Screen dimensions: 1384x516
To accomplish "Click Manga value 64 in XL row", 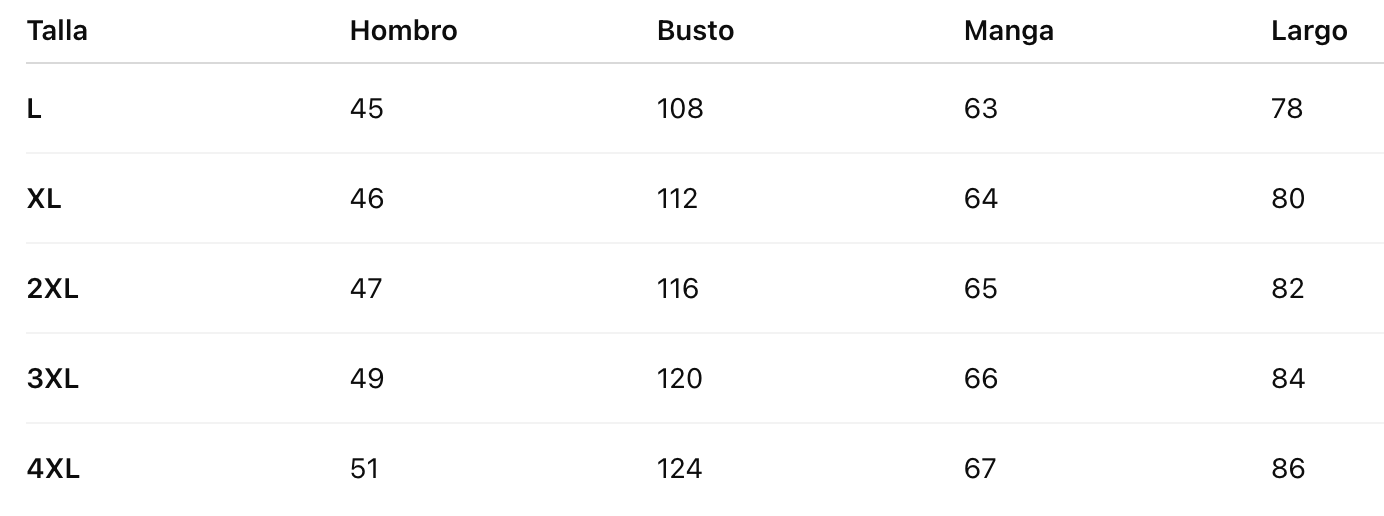I will (x=981, y=198).
